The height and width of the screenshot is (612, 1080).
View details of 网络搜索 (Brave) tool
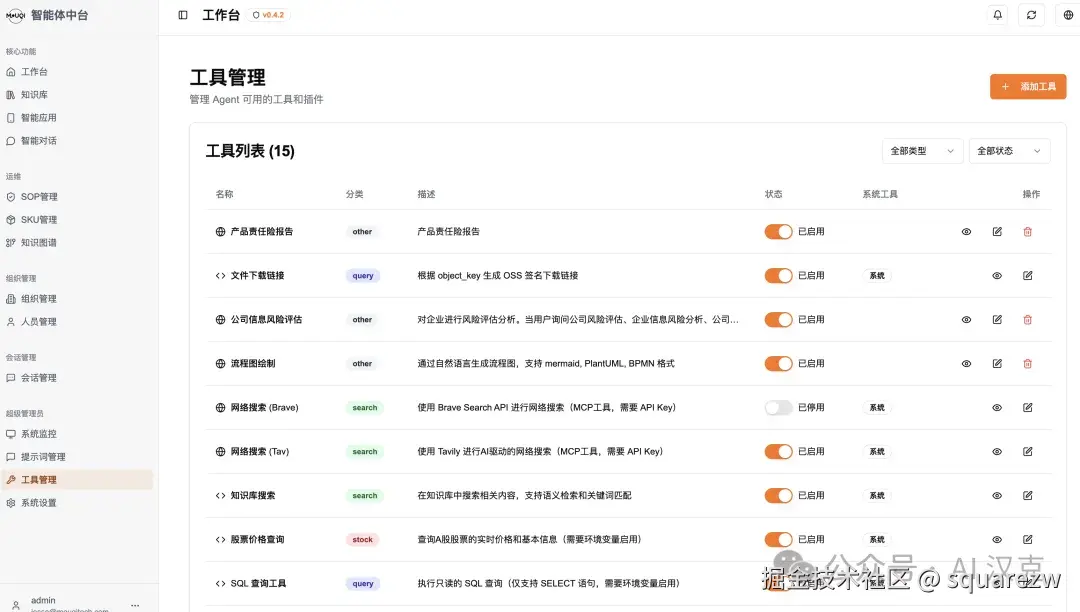(x=997, y=408)
